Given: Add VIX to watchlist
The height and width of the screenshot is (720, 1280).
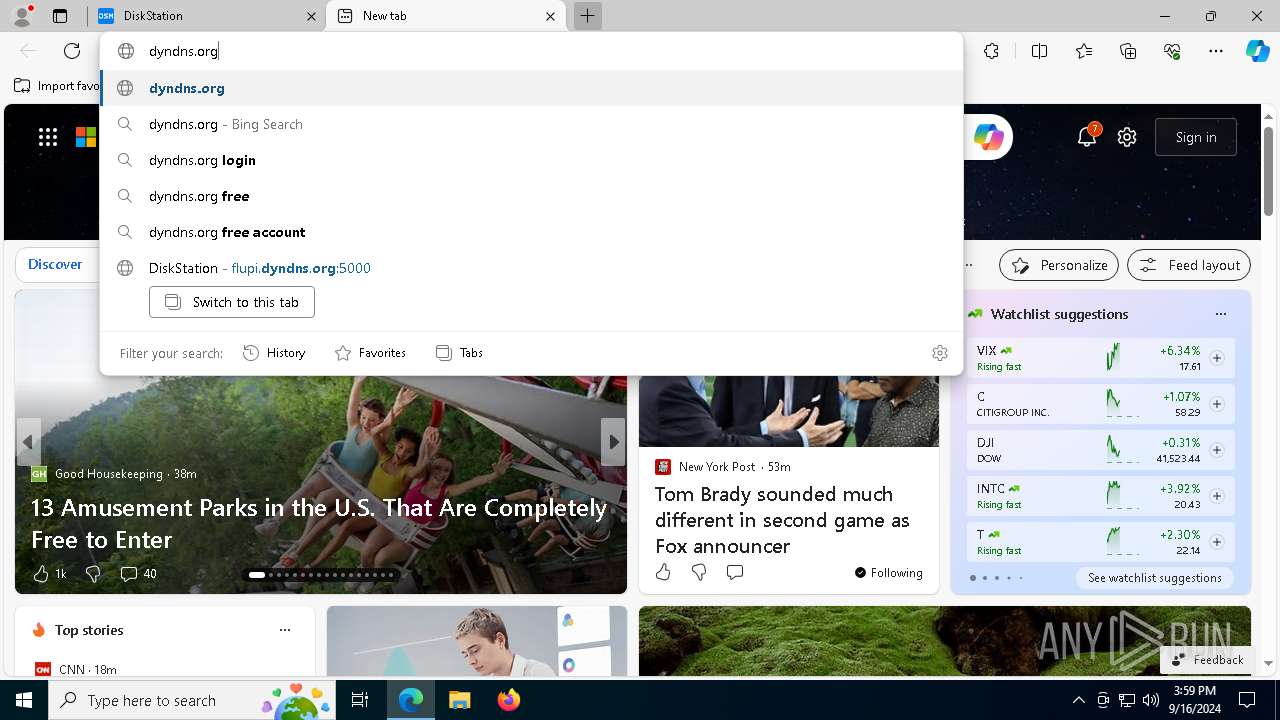Looking at the screenshot, I should point(1216,358).
